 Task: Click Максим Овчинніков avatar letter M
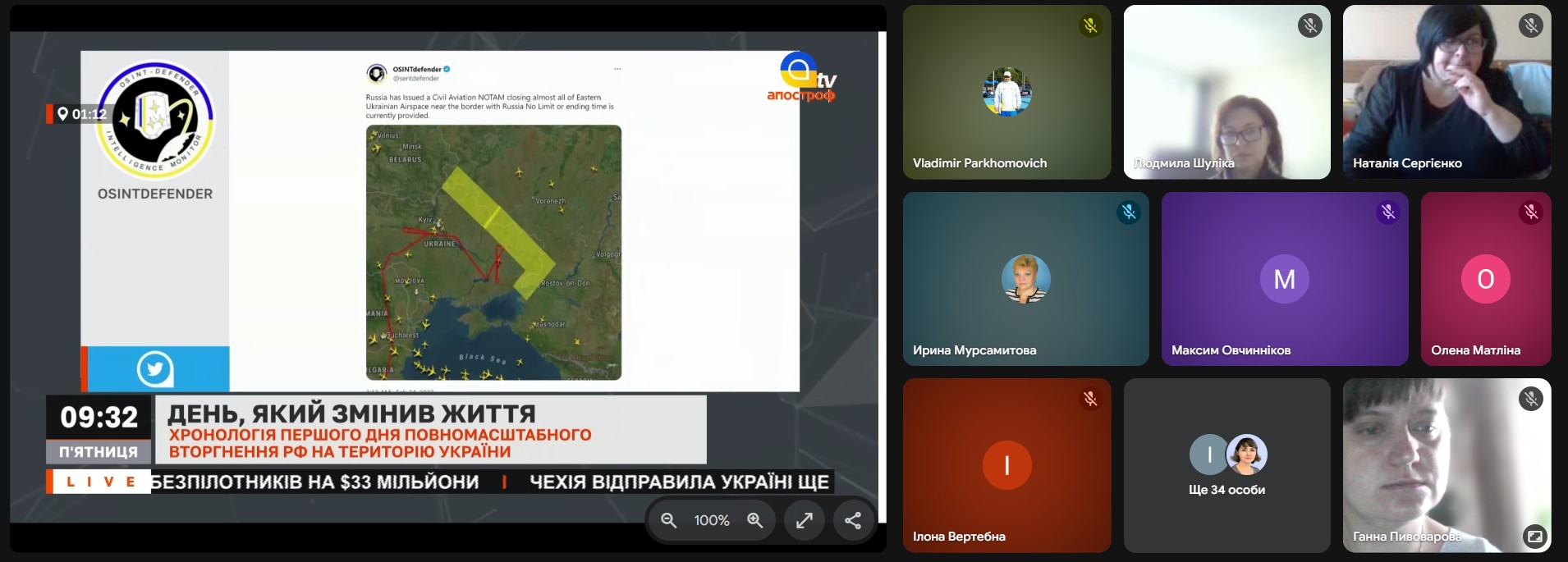(1284, 279)
